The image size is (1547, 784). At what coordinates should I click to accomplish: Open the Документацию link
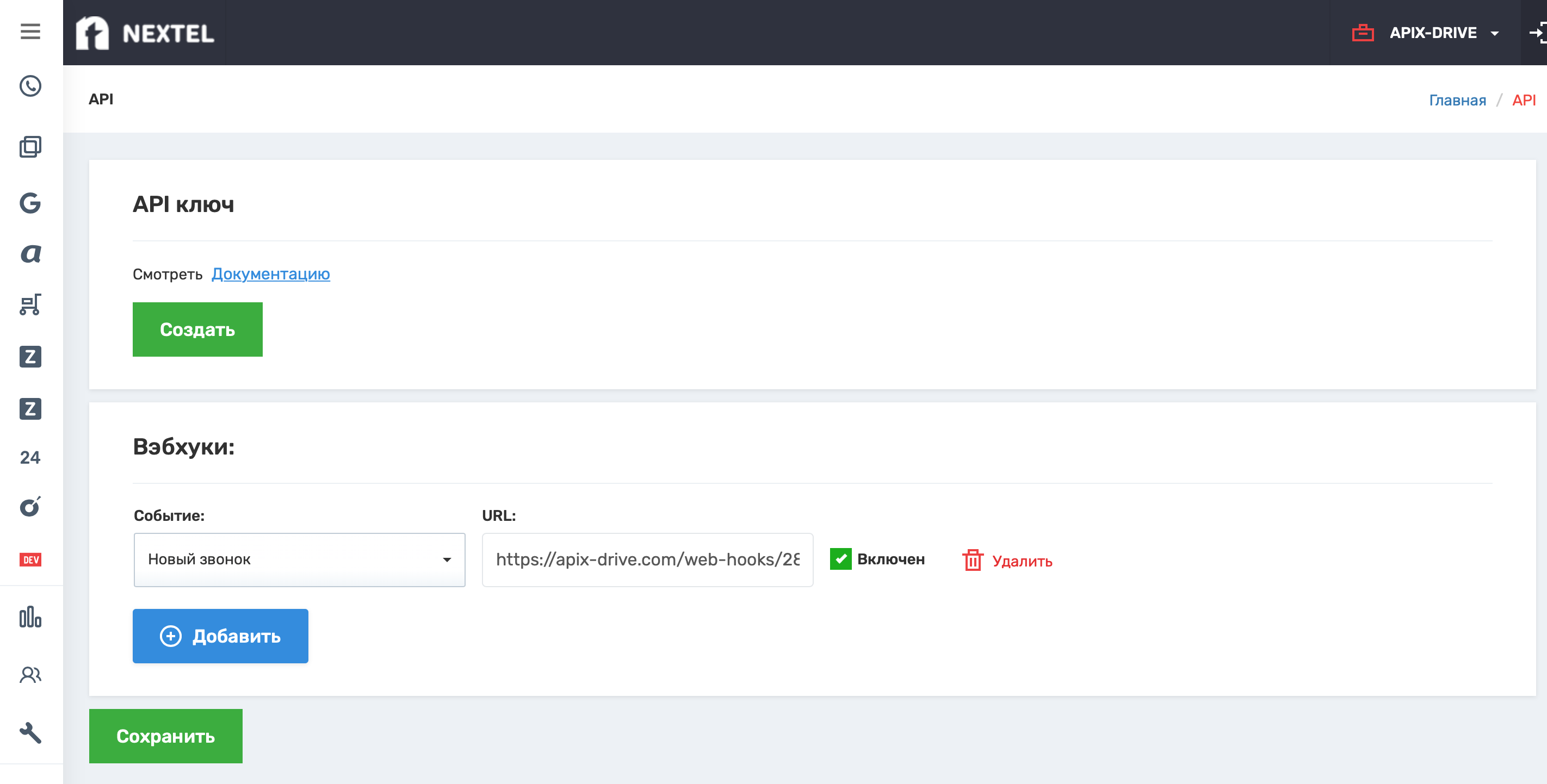[x=271, y=275]
